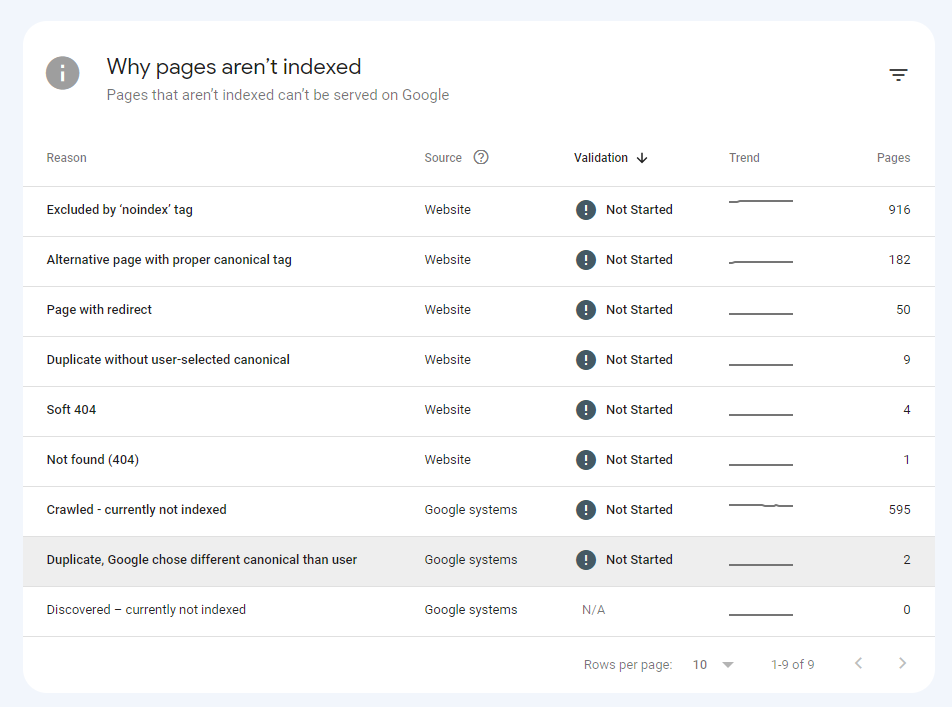Click the alert icon in Duplicate without canonical row
Viewport: 952px width, 707px height.
585,360
